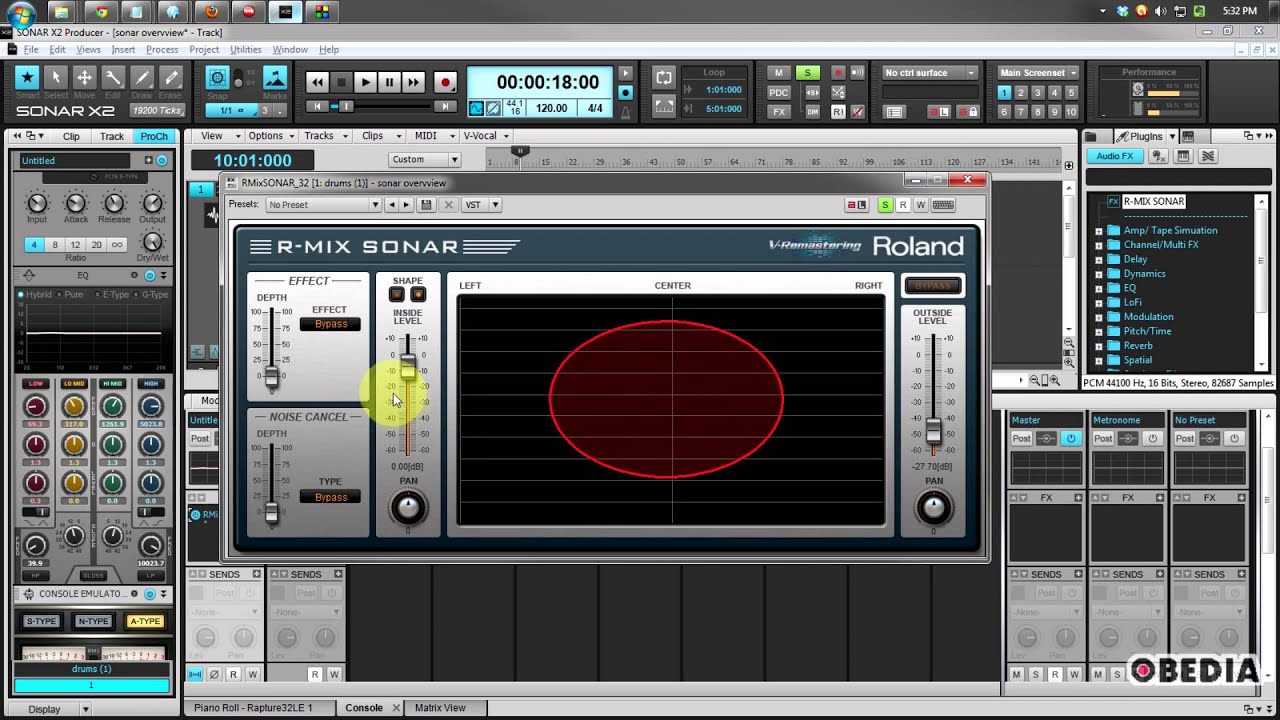Expand the Dynamics plugin folder

point(1099,274)
